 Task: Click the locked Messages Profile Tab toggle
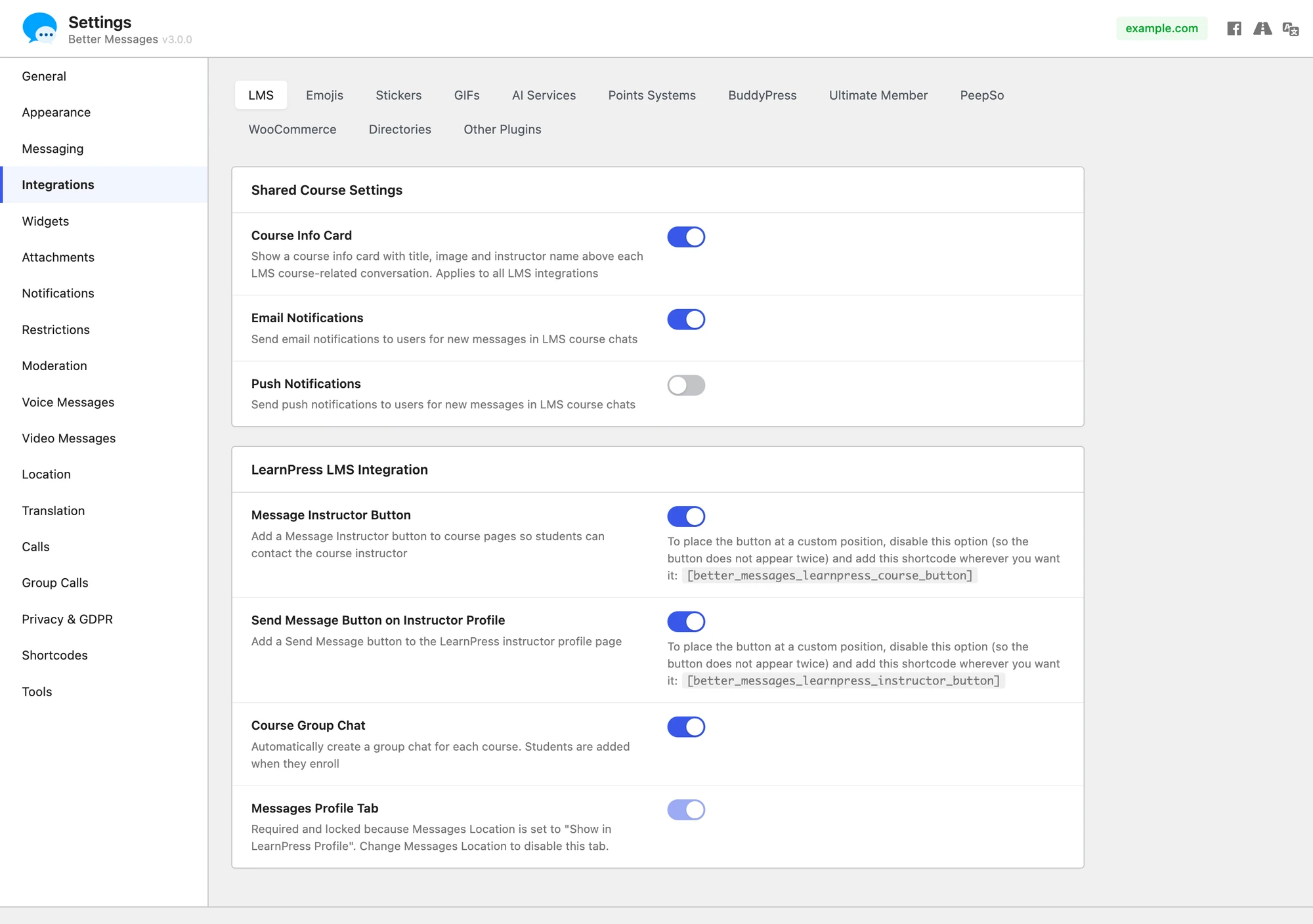[686, 810]
